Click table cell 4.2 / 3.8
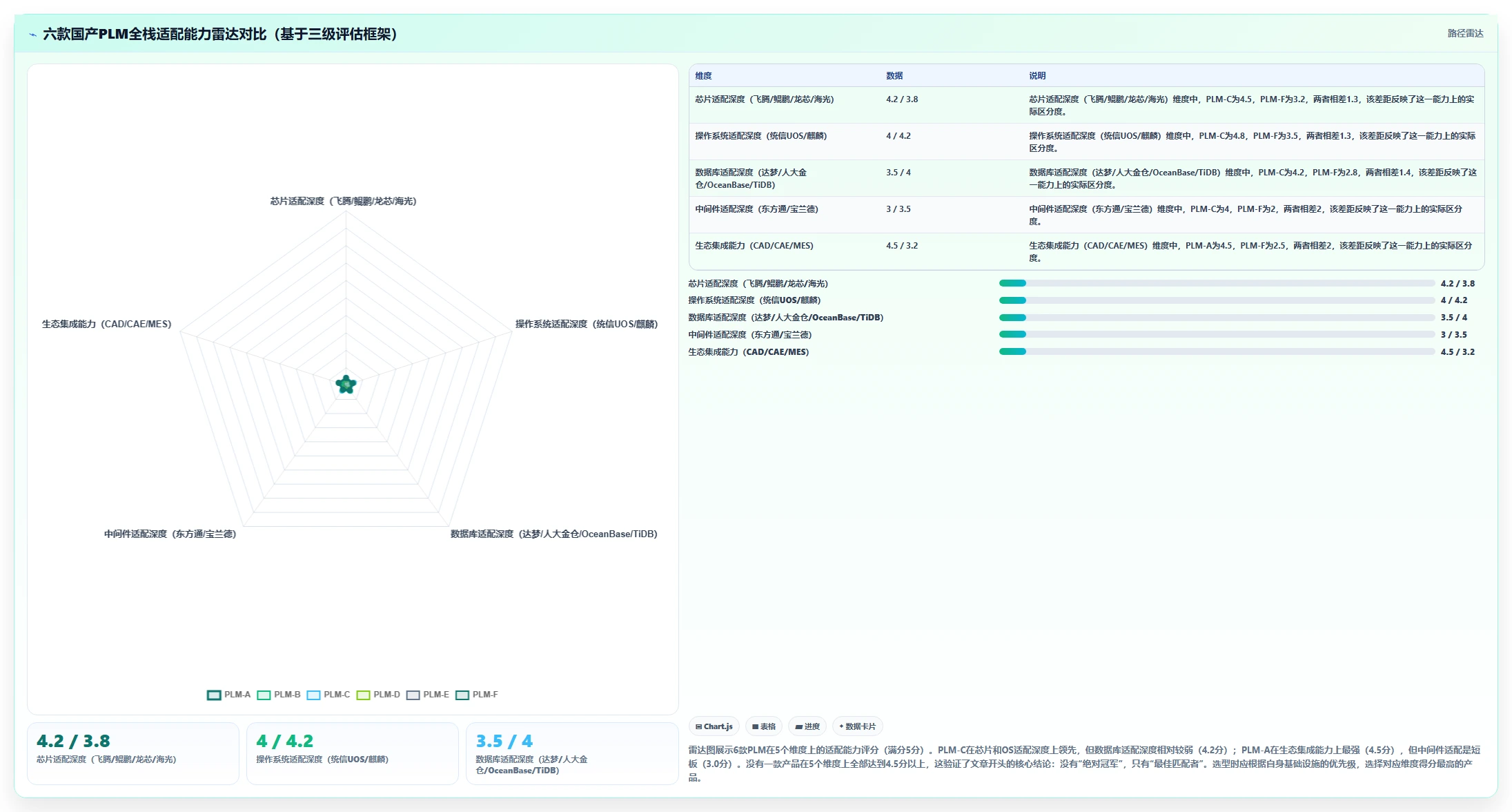The image size is (1512, 812). (x=902, y=99)
